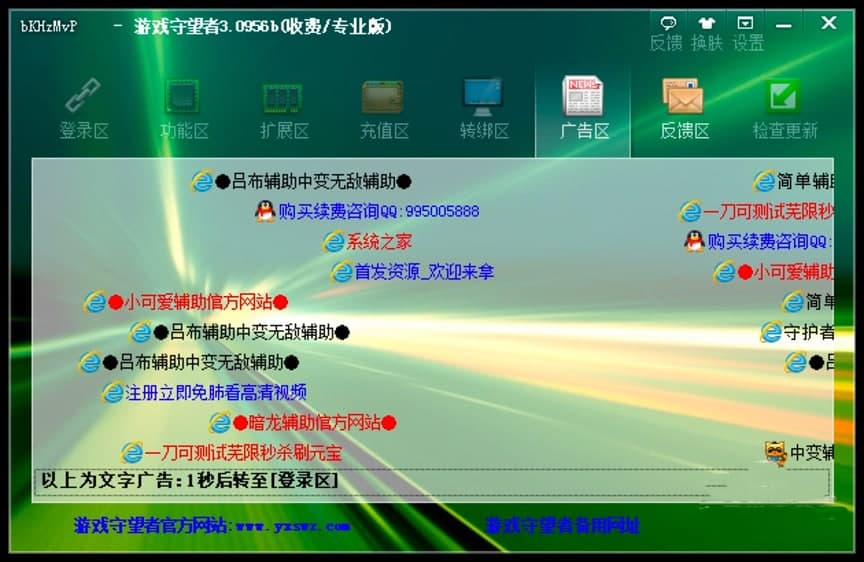Viewport: 864px width, 562px height.
Task: Click the red 暗龙辅助官方网站 link
Action: tap(314, 423)
